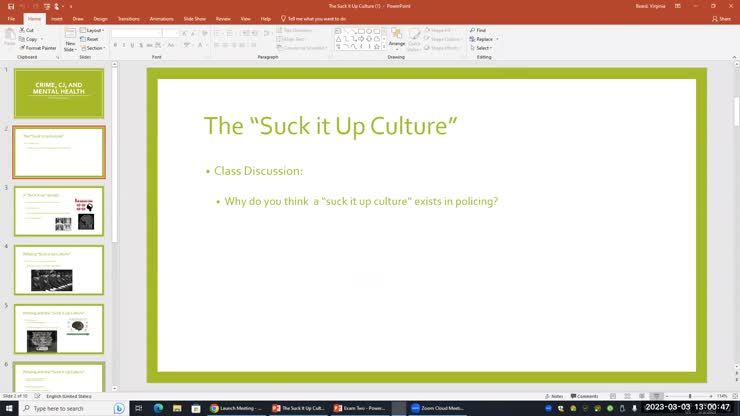Expand the Layout dropdown
Viewport: 740px width, 416px height.
[x=94, y=30]
